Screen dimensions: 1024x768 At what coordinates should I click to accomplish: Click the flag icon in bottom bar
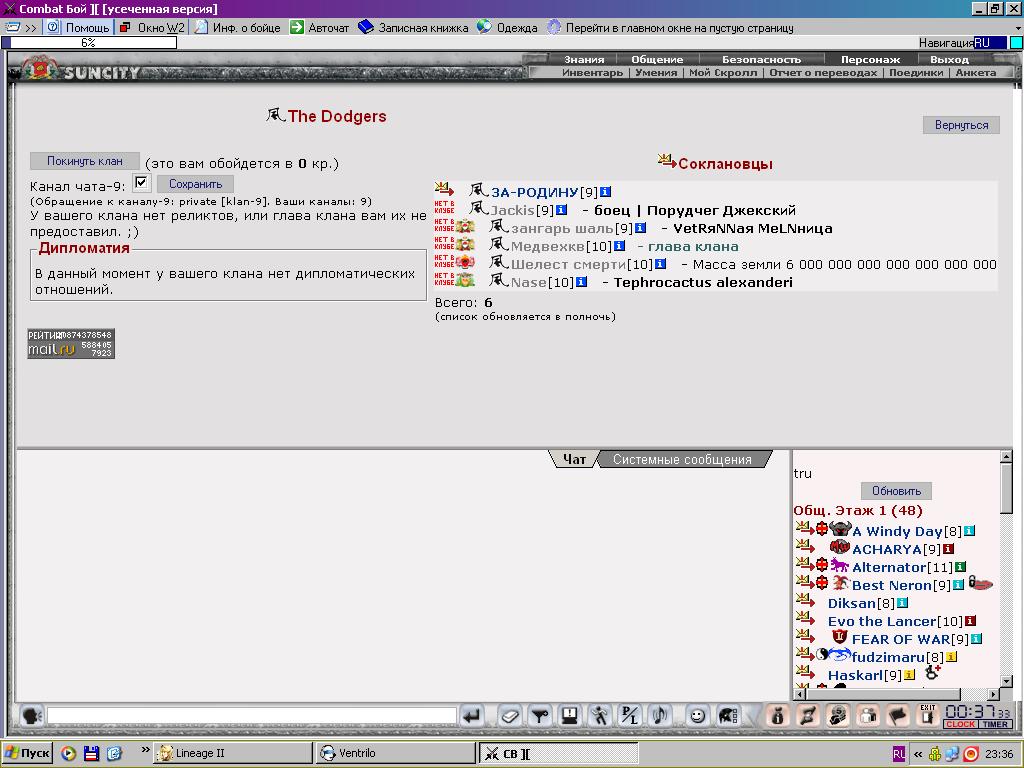tap(898, 716)
